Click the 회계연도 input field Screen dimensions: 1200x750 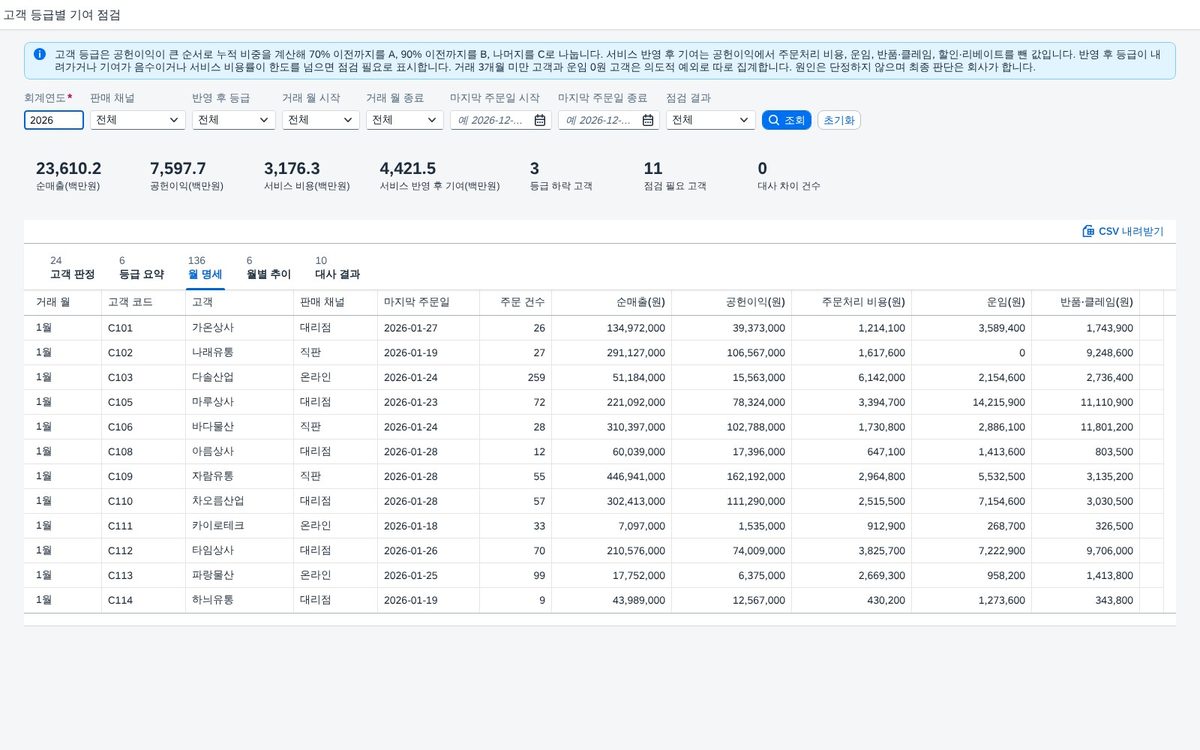click(54, 120)
